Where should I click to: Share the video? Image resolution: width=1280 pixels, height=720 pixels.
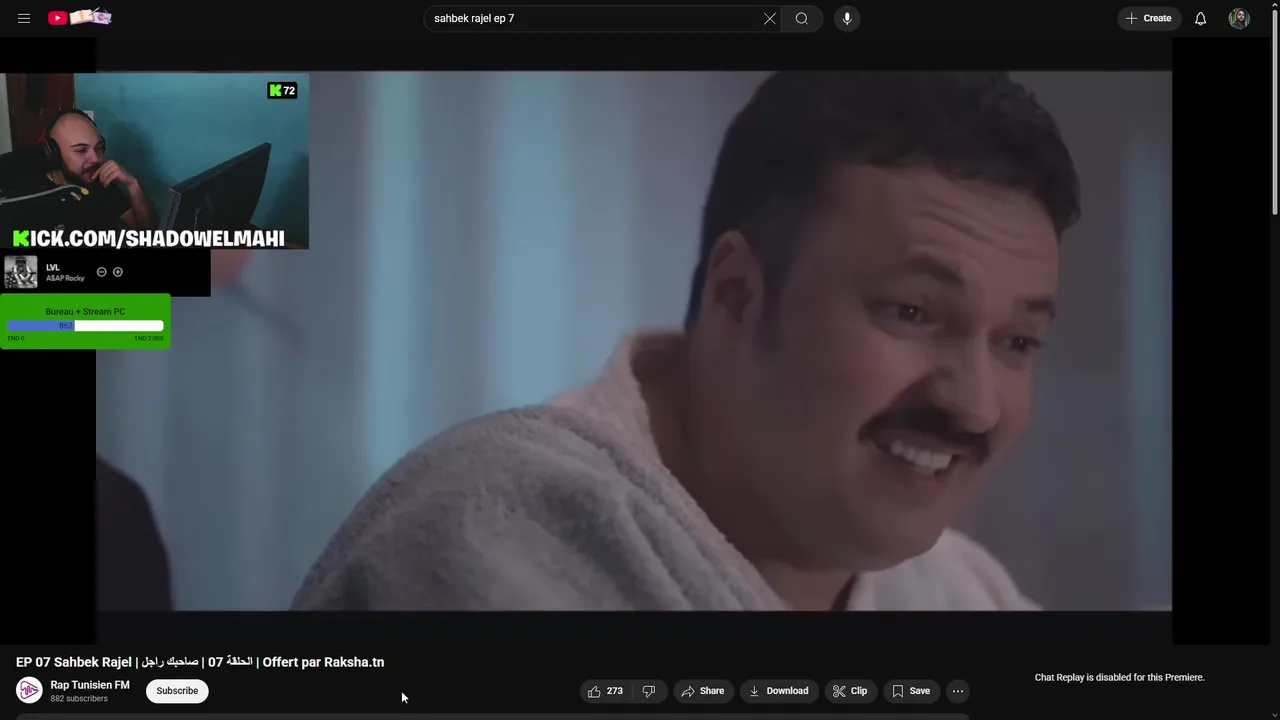[703, 691]
